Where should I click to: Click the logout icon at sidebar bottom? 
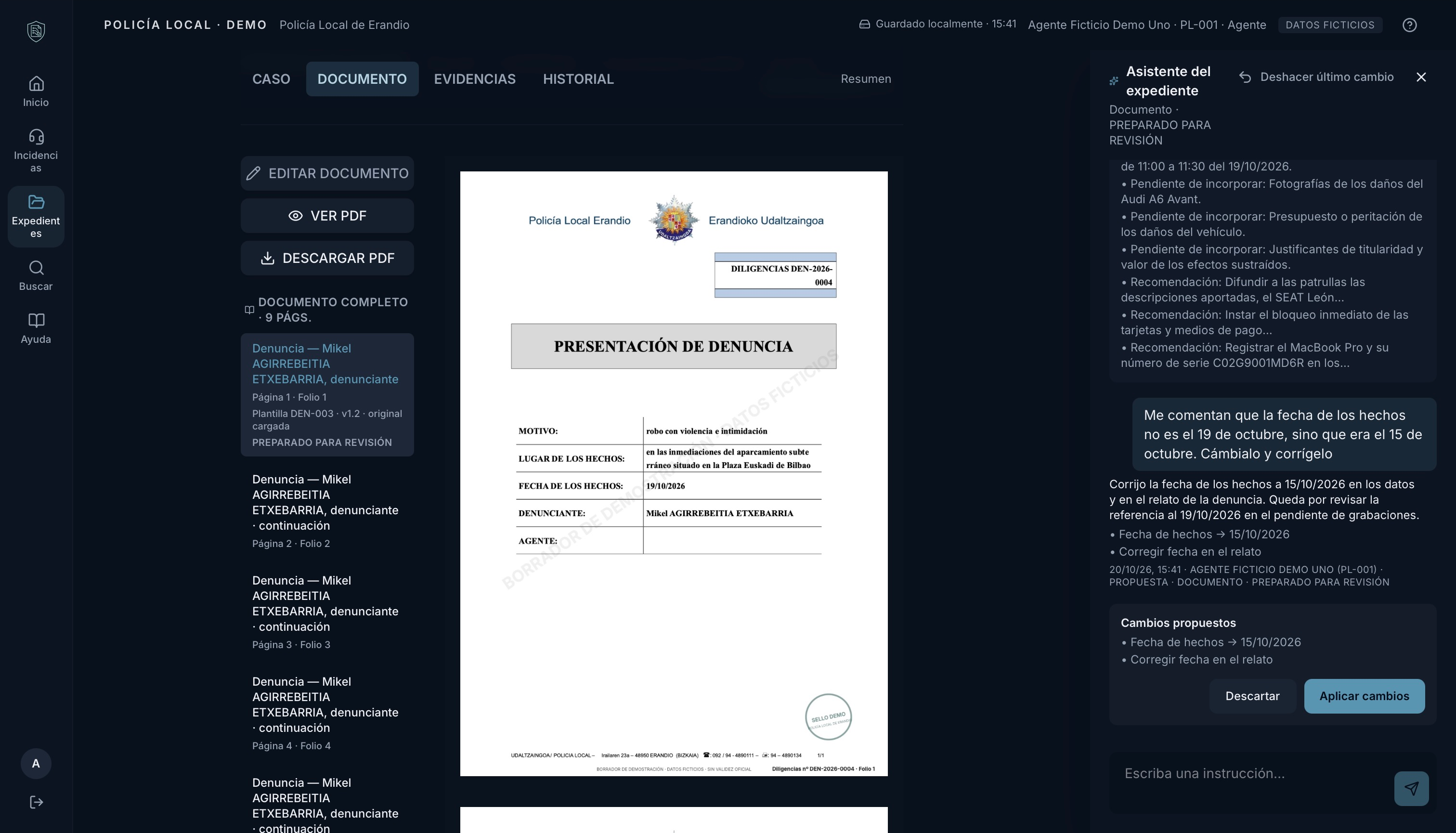(x=36, y=802)
